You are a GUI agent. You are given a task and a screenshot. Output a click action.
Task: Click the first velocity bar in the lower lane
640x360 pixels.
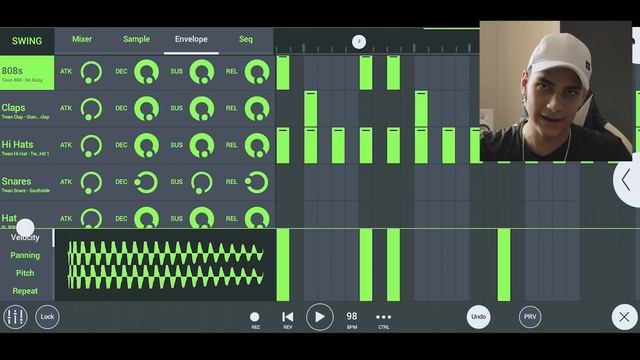tap(283, 265)
